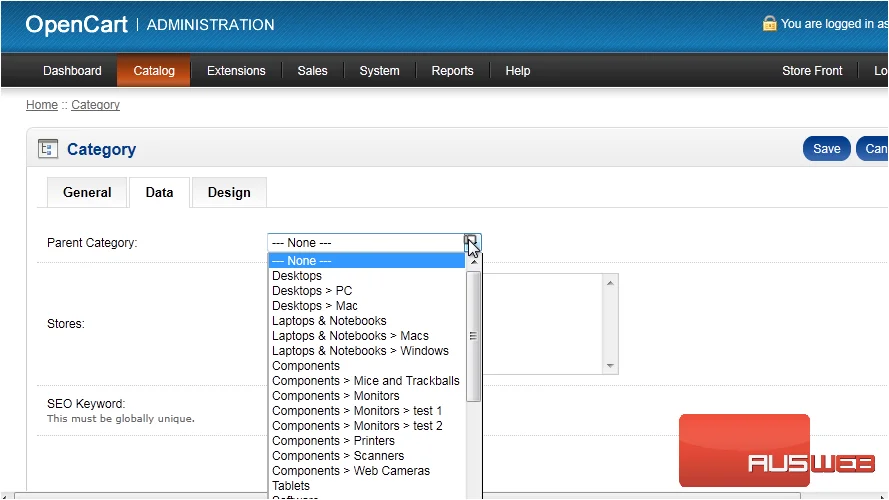The height and width of the screenshot is (500, 889).
Task: Pick 'Components > Mice and Trackballs'
Action: (366, 381)
